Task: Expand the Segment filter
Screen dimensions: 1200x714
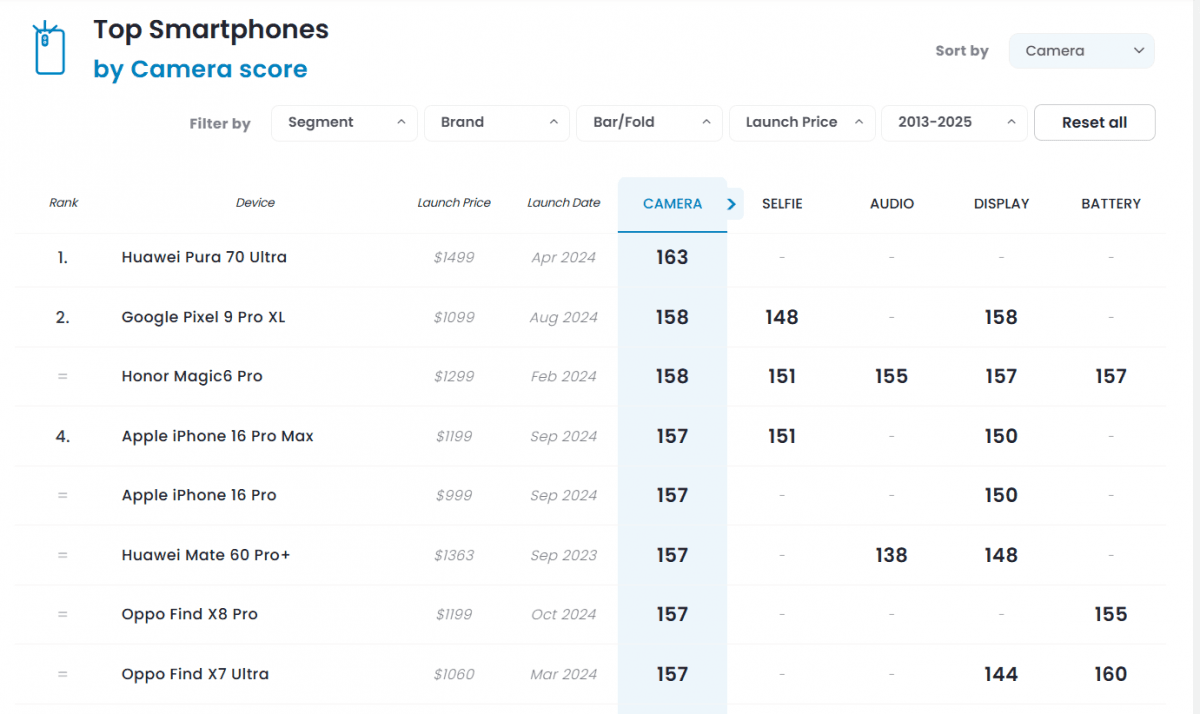Action: [344, 123]
